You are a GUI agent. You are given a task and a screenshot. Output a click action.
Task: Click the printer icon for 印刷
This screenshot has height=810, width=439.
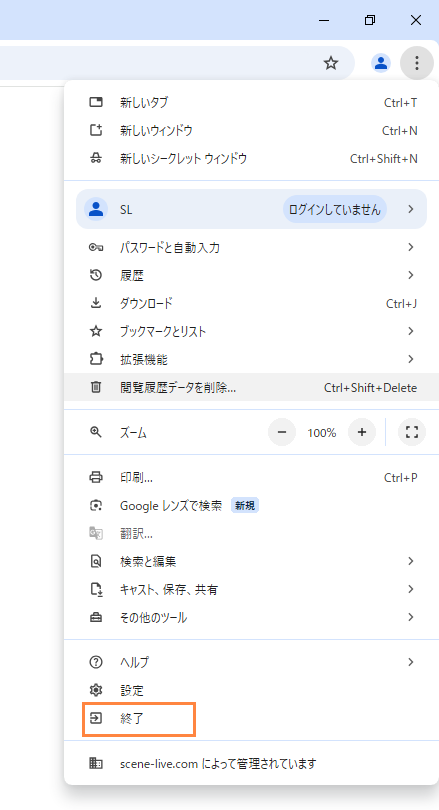(x=96, y=477)
